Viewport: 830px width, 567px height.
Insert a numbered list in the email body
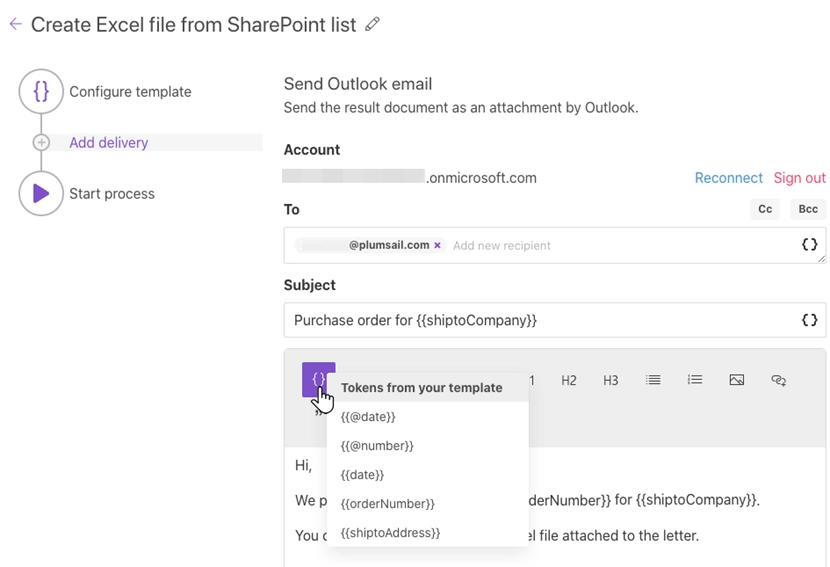(x=695, y=381)
